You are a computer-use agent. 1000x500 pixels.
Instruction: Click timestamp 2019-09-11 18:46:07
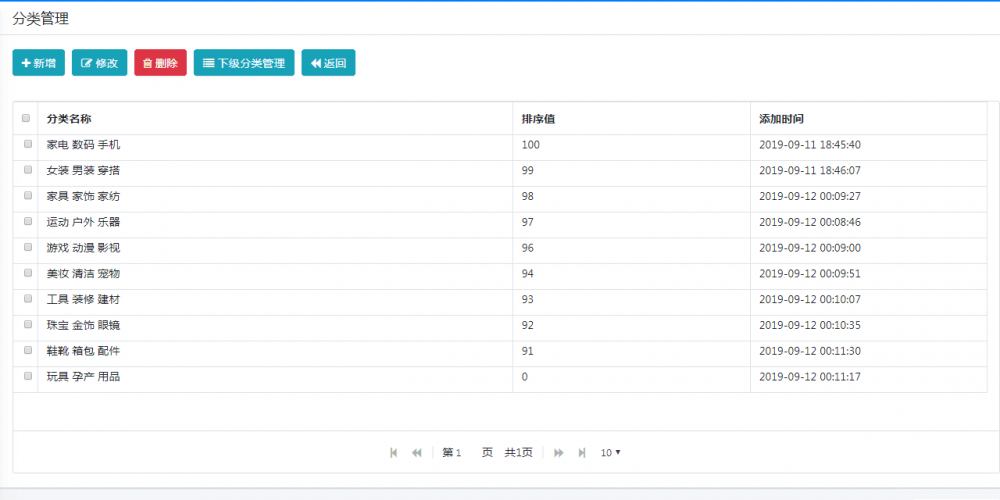pos(810,171)
